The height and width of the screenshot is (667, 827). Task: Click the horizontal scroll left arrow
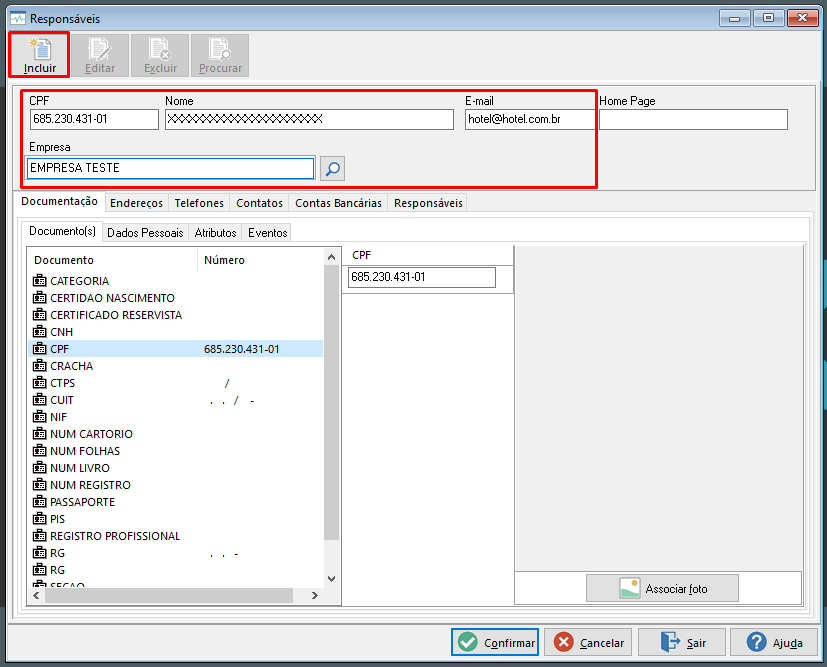(x=36, y=595)
